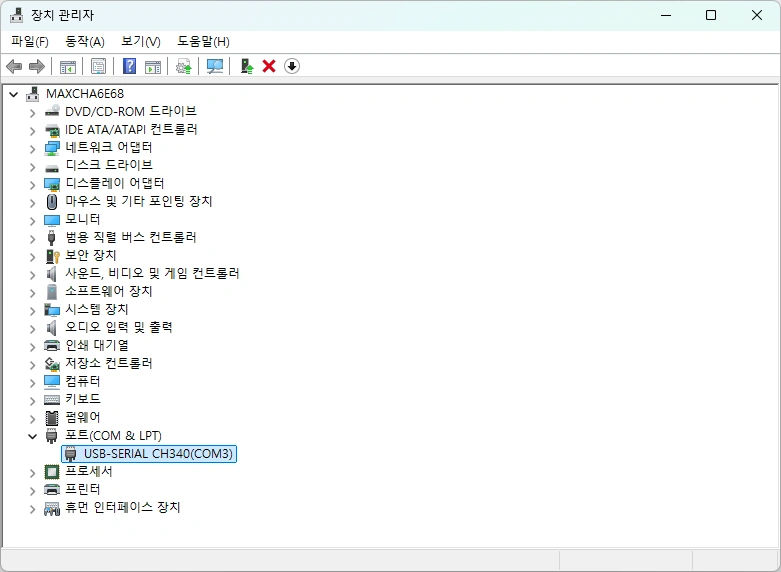
Task: Click the red X uninstall device icon
Action: pyautogui.click(x=269, y=66)
